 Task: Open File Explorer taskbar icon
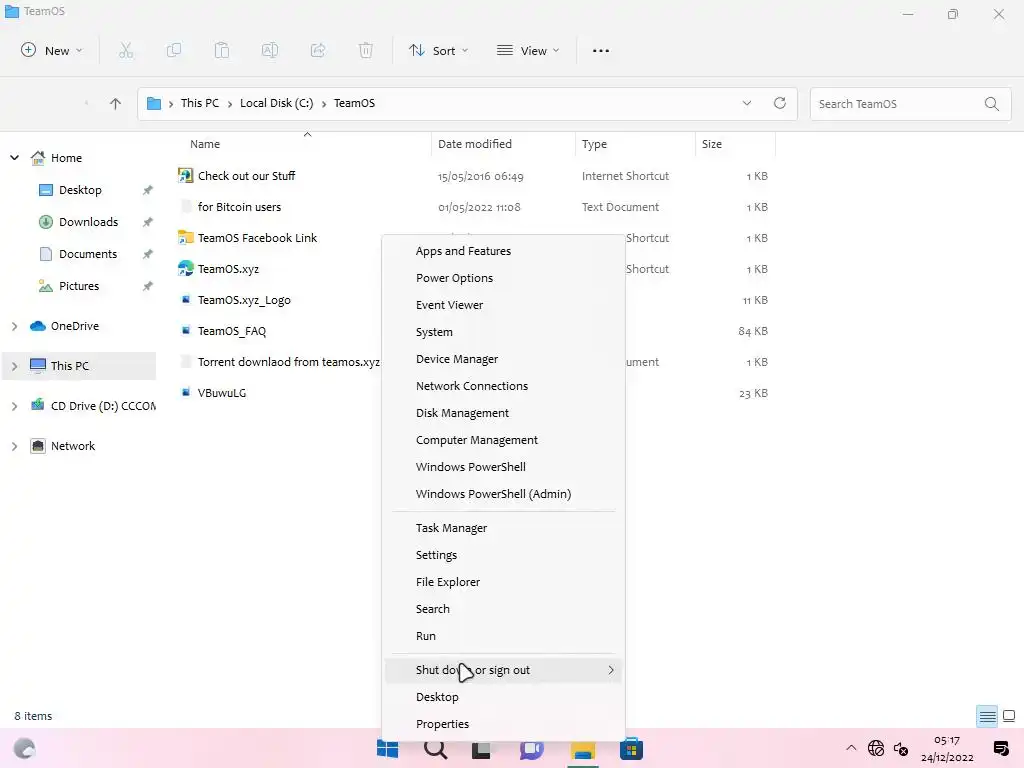click(x=583, y=750)
